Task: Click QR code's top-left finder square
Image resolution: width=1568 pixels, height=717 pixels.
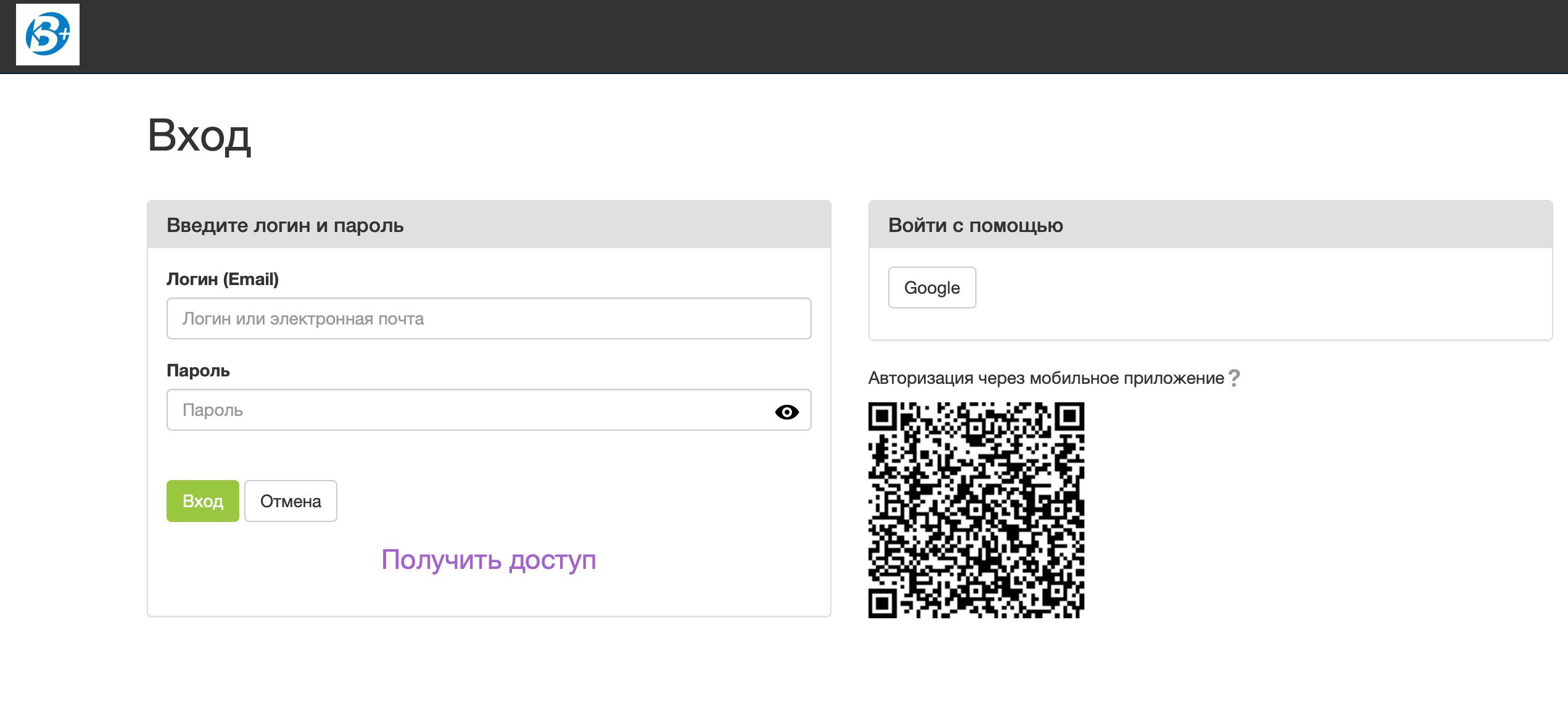Action: coord(883,418)
